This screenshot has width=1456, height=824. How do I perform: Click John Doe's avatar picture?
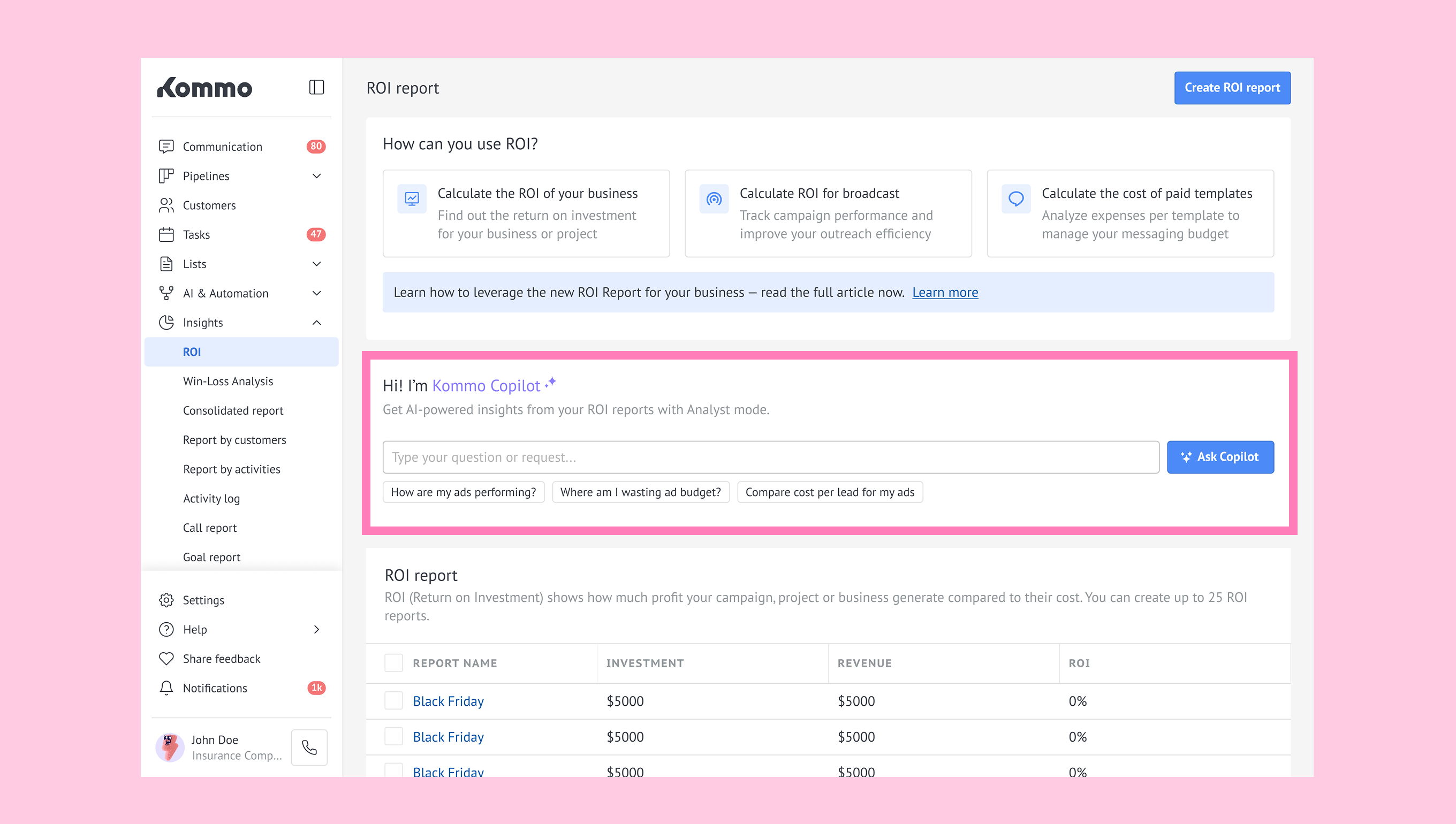[170, 747]
